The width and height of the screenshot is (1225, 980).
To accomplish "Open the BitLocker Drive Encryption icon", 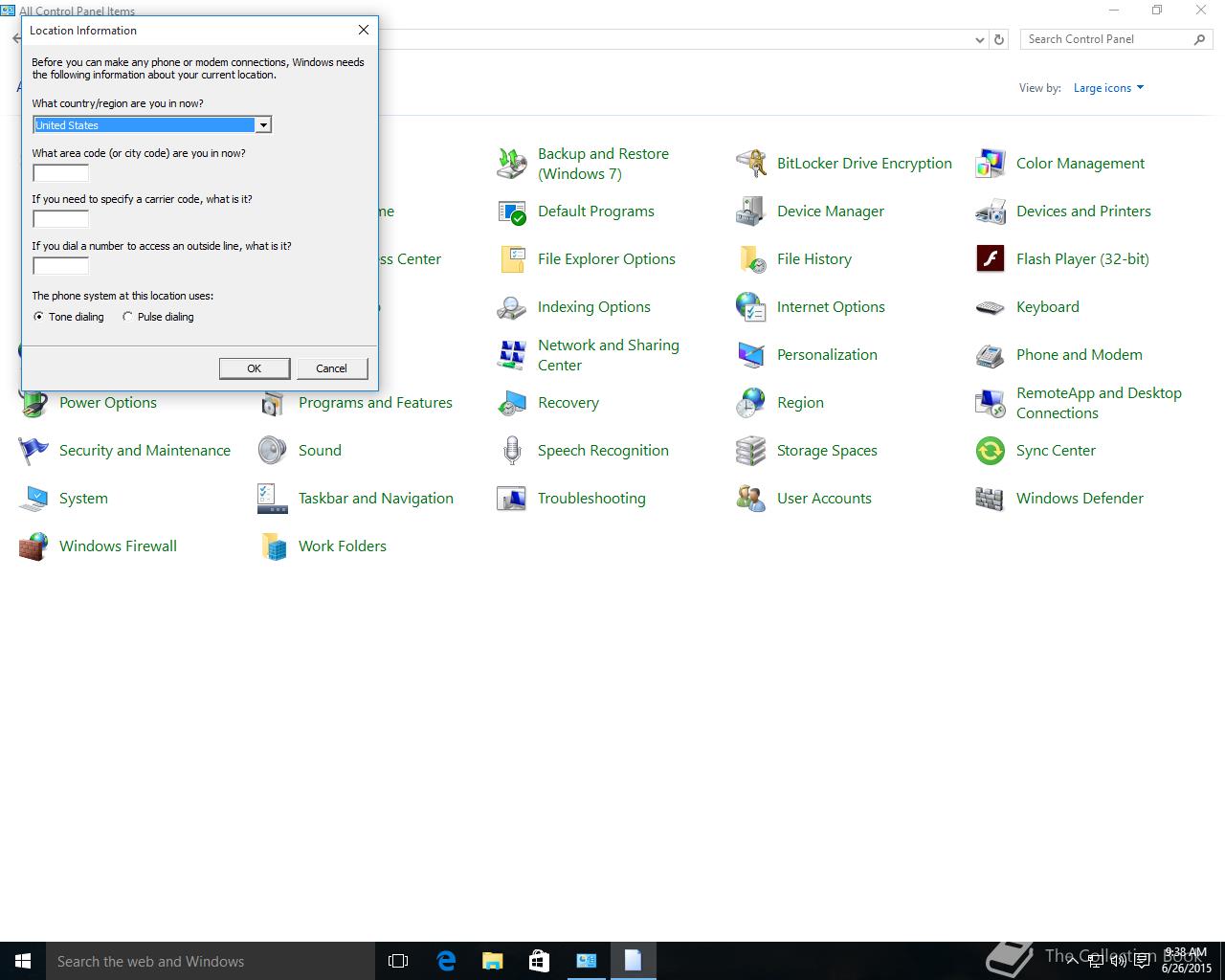I will pos(751,164).
